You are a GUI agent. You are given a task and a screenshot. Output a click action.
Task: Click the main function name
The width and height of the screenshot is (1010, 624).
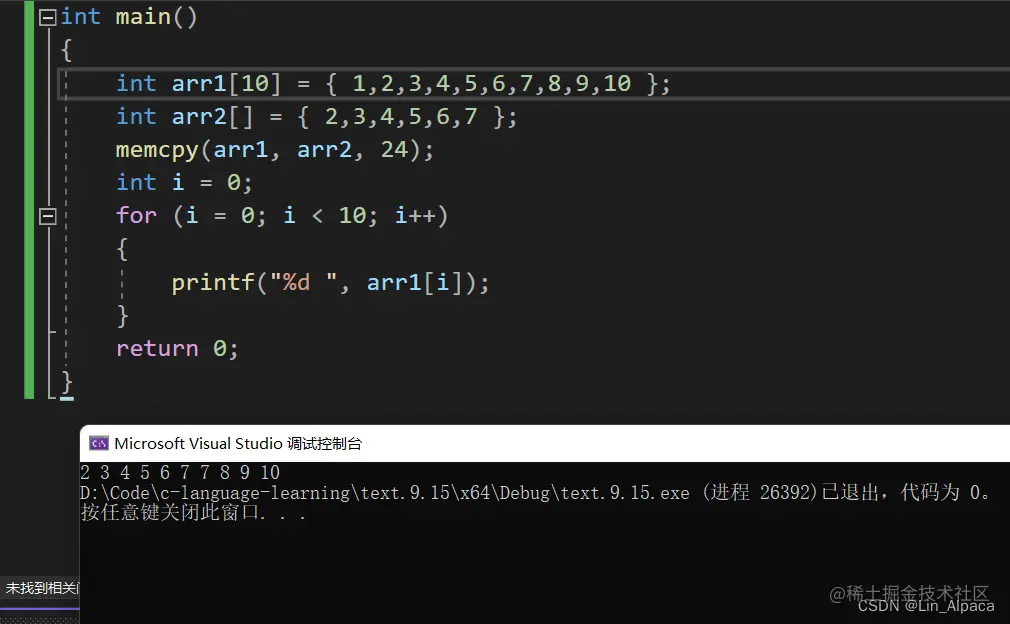(x=143, y=17)
